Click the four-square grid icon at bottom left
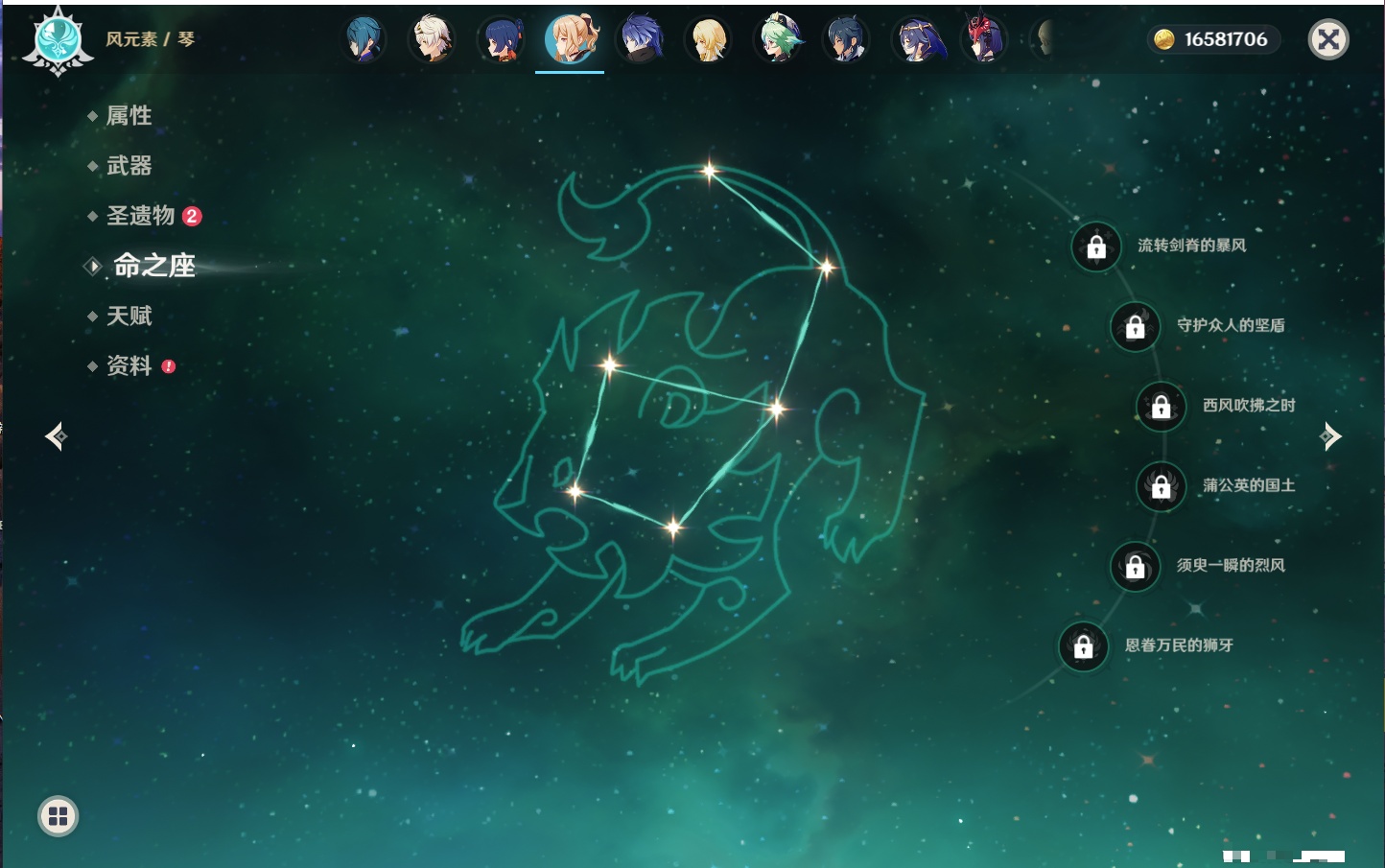The image size is (1385, 868). (58, 816)
